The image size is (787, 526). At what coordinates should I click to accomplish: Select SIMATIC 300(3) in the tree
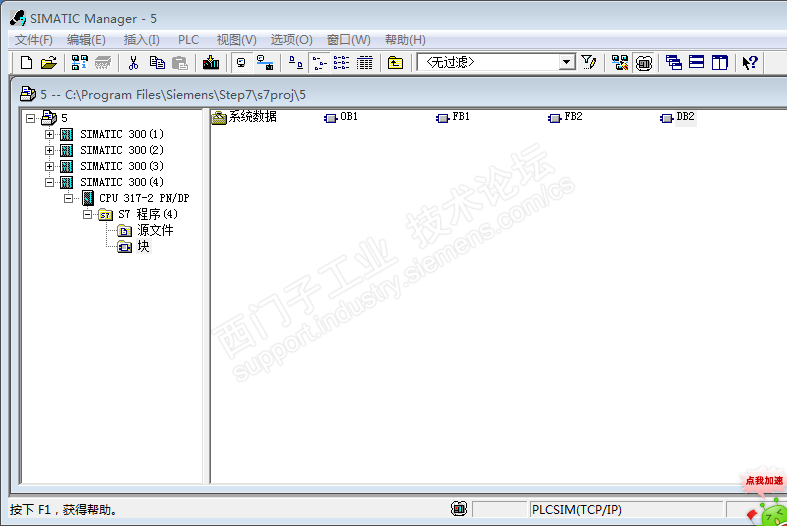click(122, 166)
